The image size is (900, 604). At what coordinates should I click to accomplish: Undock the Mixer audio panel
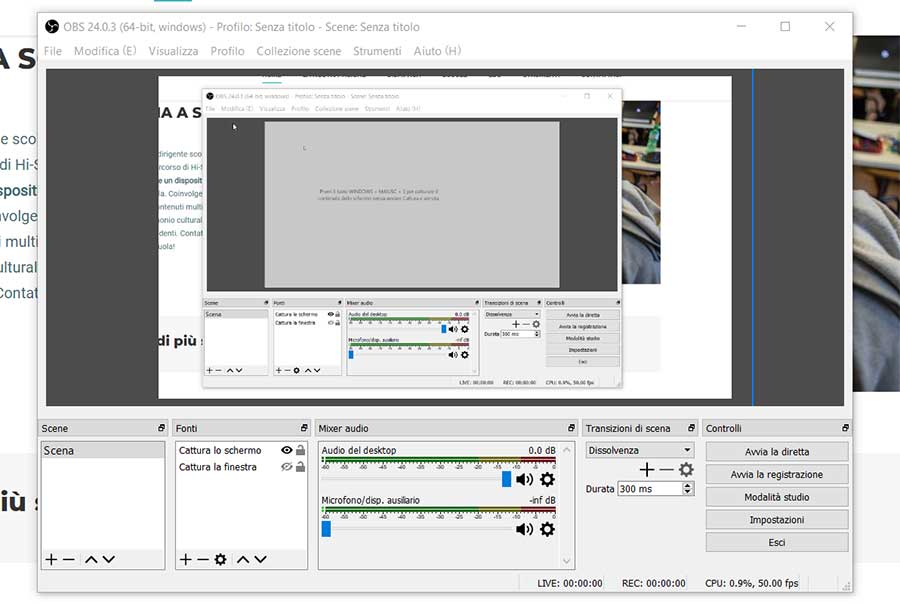(571, 428)
